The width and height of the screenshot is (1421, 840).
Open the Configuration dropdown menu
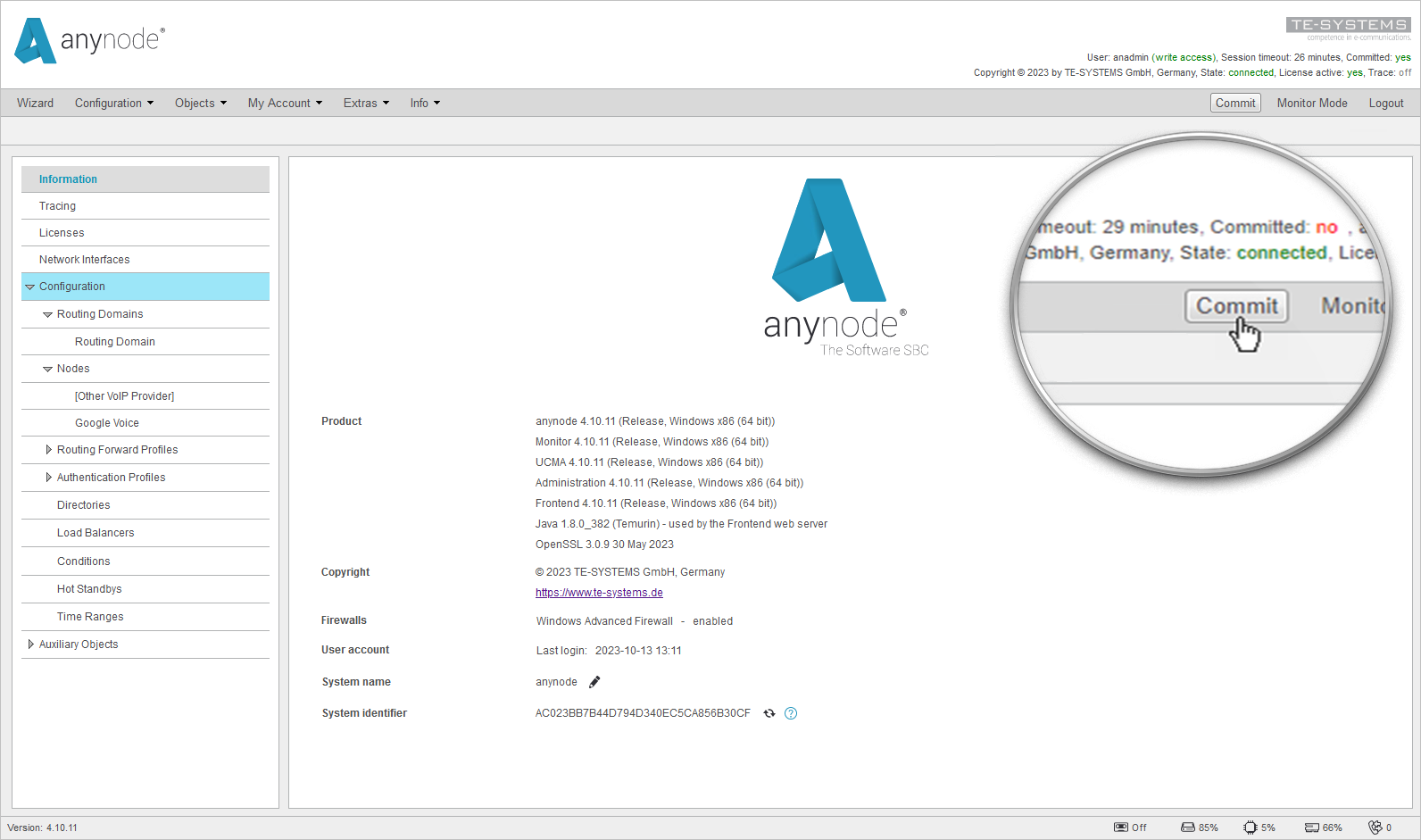coord(114,103)
